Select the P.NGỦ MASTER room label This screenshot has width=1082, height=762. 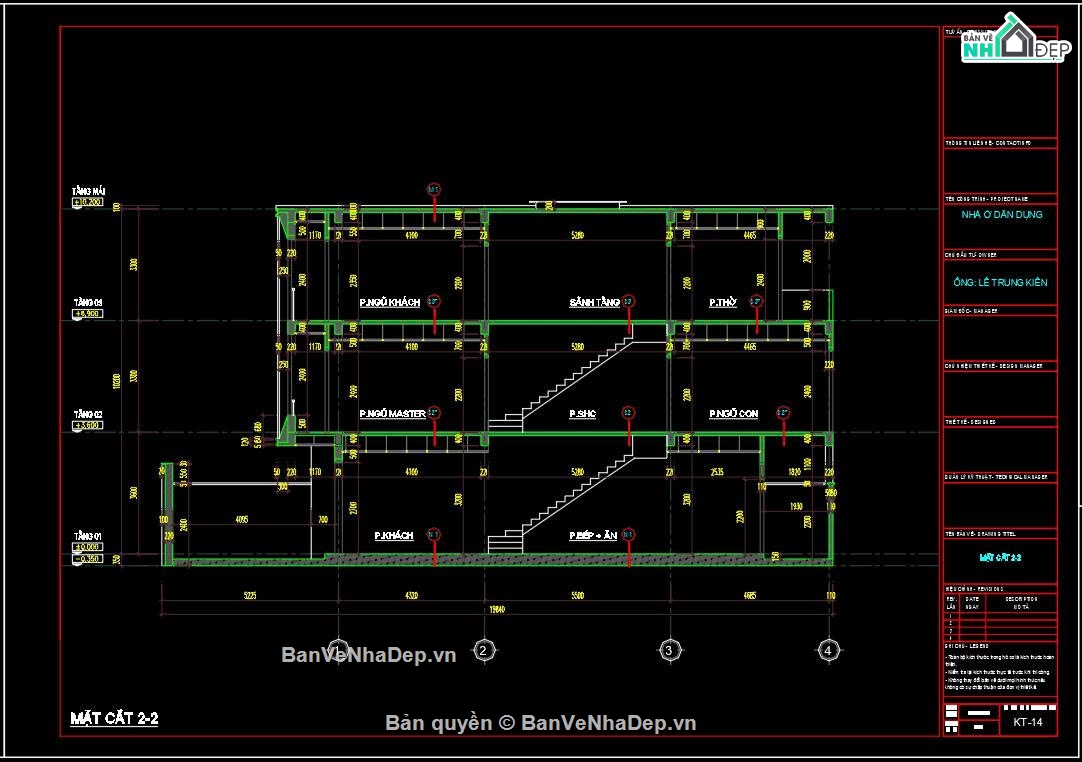[392, 413]
